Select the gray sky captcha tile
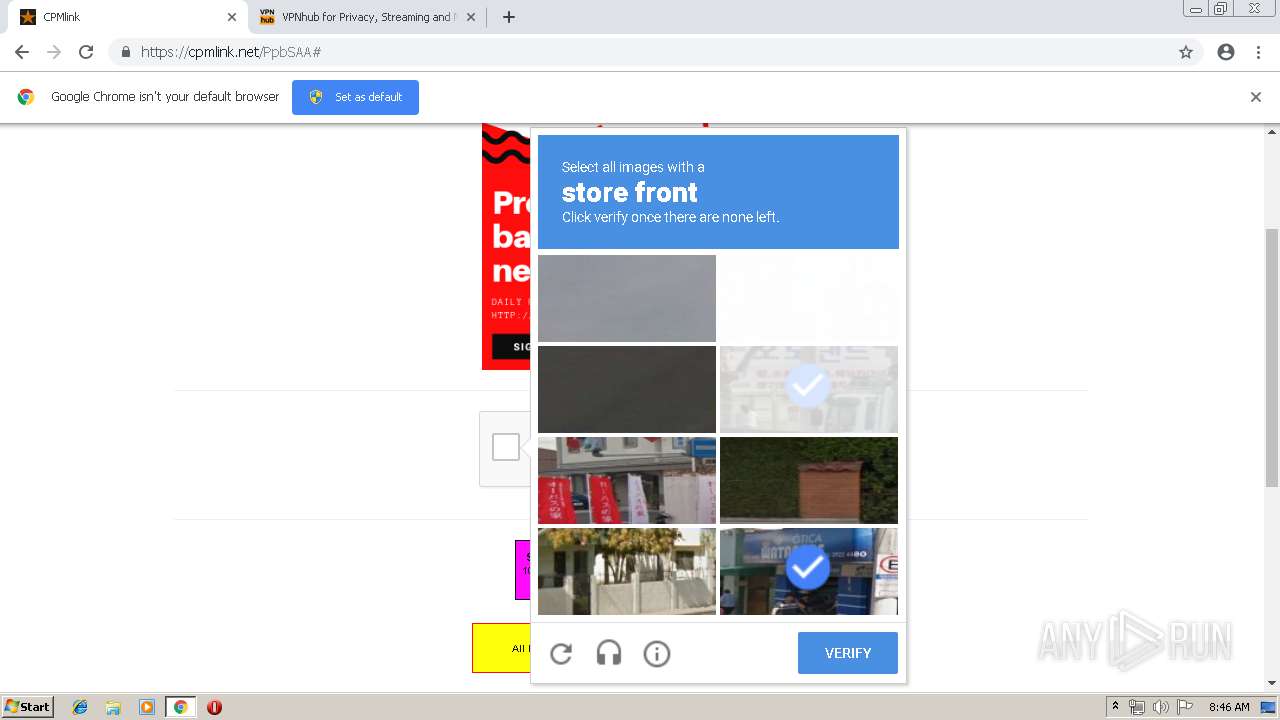Viewport: 1280px width, 720px height. 627,298
